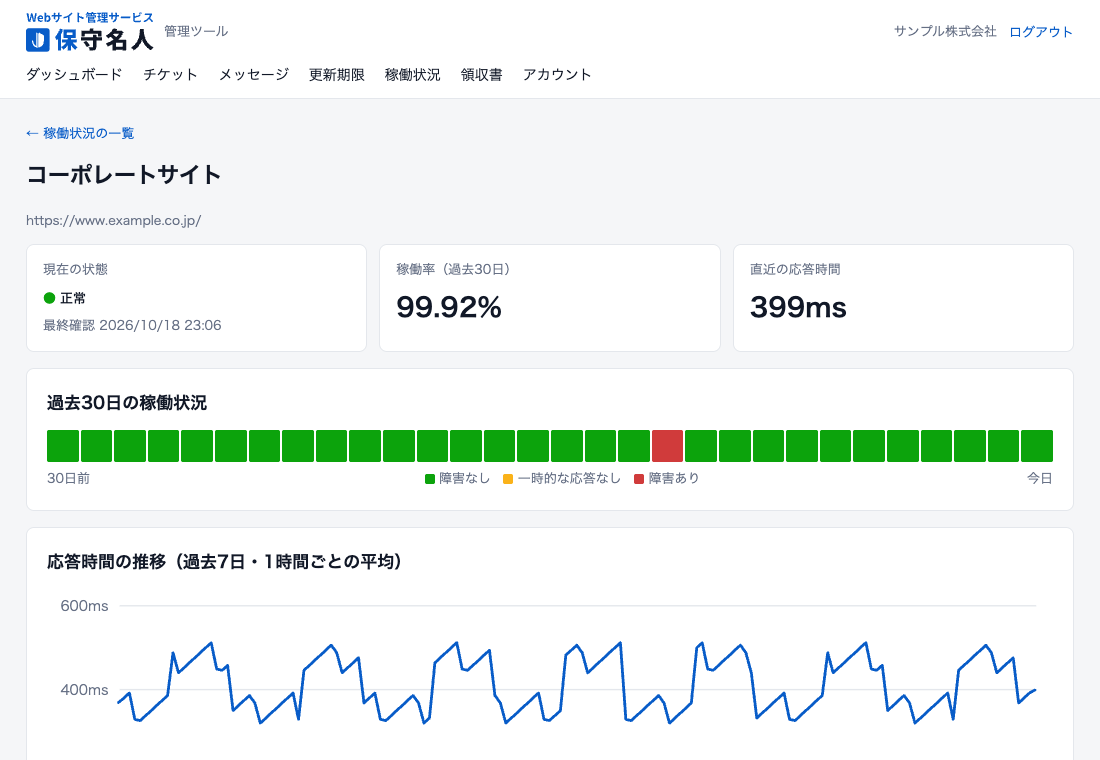Select the red outage day block

pos(667,446)
